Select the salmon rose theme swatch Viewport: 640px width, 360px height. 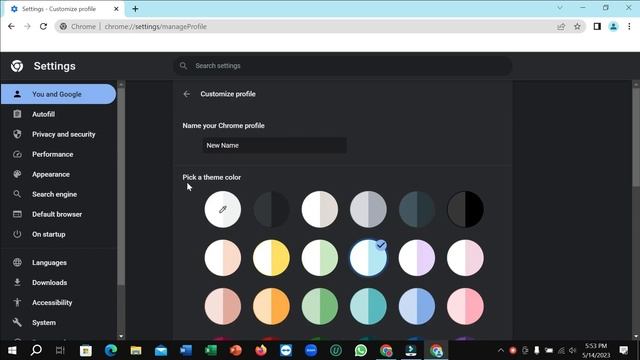tap(222, 307)
